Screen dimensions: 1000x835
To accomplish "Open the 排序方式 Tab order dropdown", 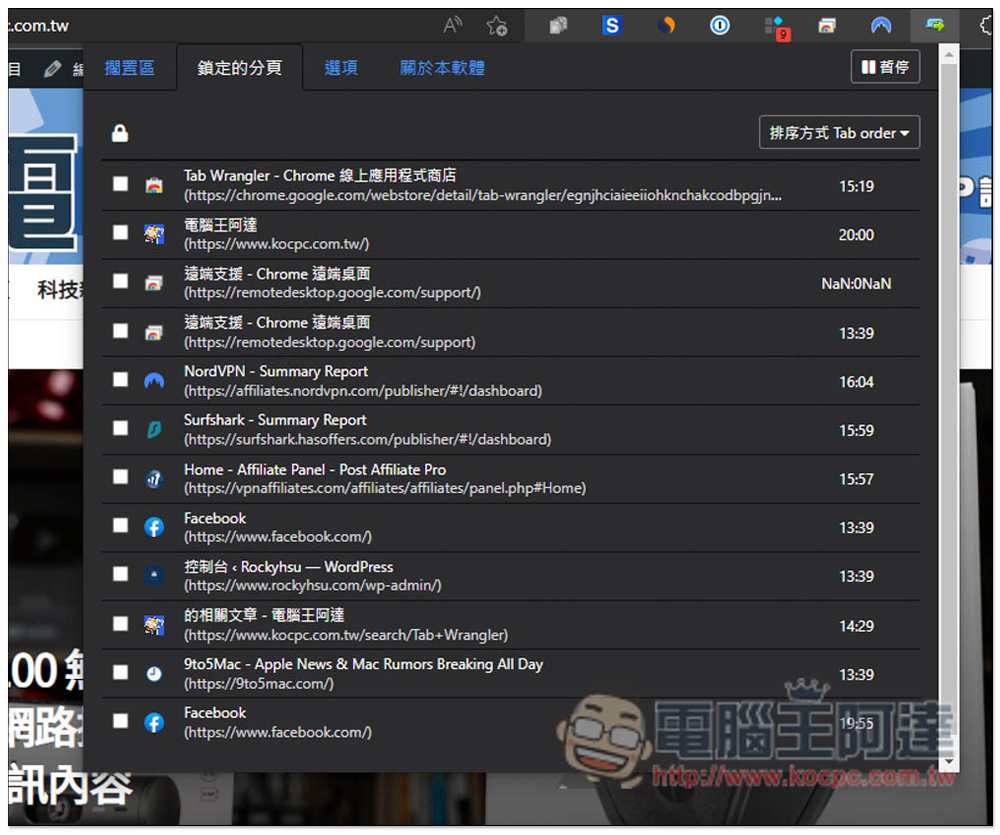I will coord(839,133).
